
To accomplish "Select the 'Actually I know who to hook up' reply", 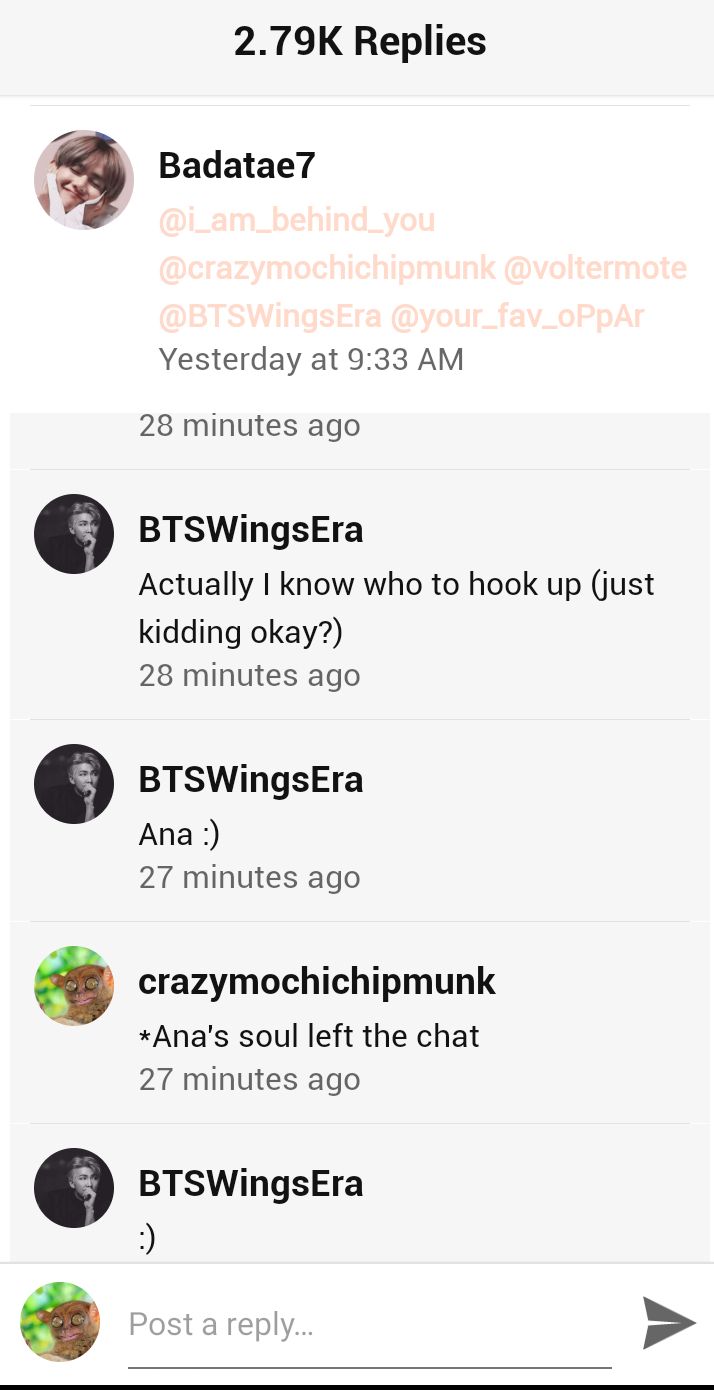I will [397, 608].
